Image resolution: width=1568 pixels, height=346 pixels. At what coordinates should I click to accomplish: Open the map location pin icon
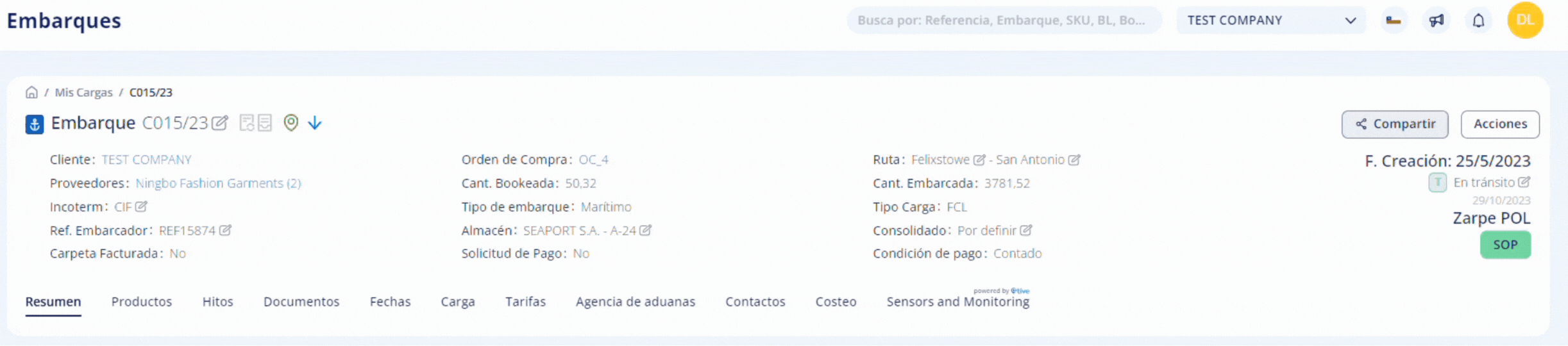tap(291, 122)
